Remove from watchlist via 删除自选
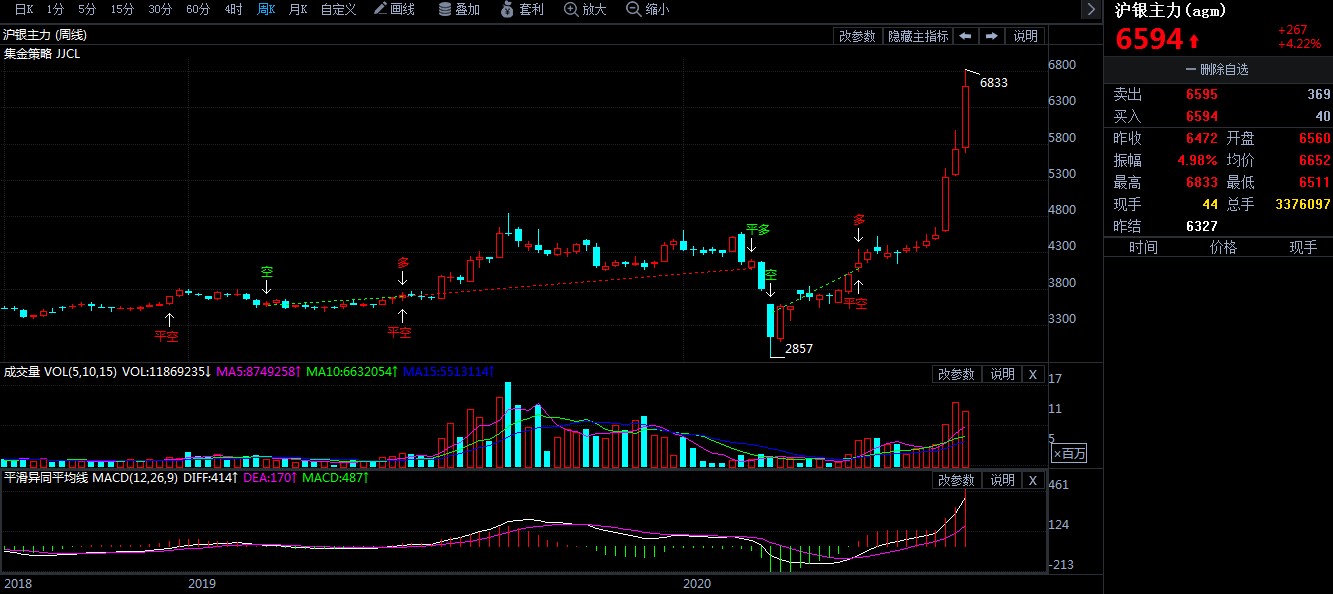Screen dimensions: 1333x594 [1217, 70]
